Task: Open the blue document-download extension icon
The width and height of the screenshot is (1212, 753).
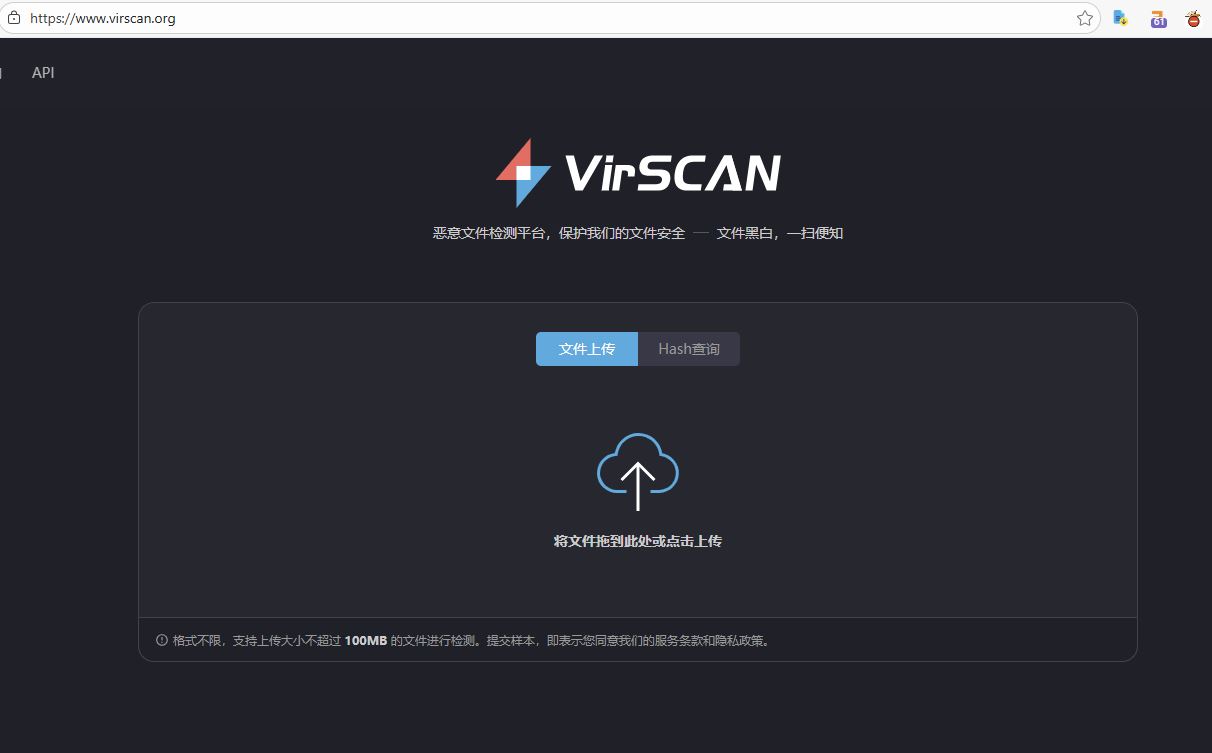Action: click(x=1120, y=17)
